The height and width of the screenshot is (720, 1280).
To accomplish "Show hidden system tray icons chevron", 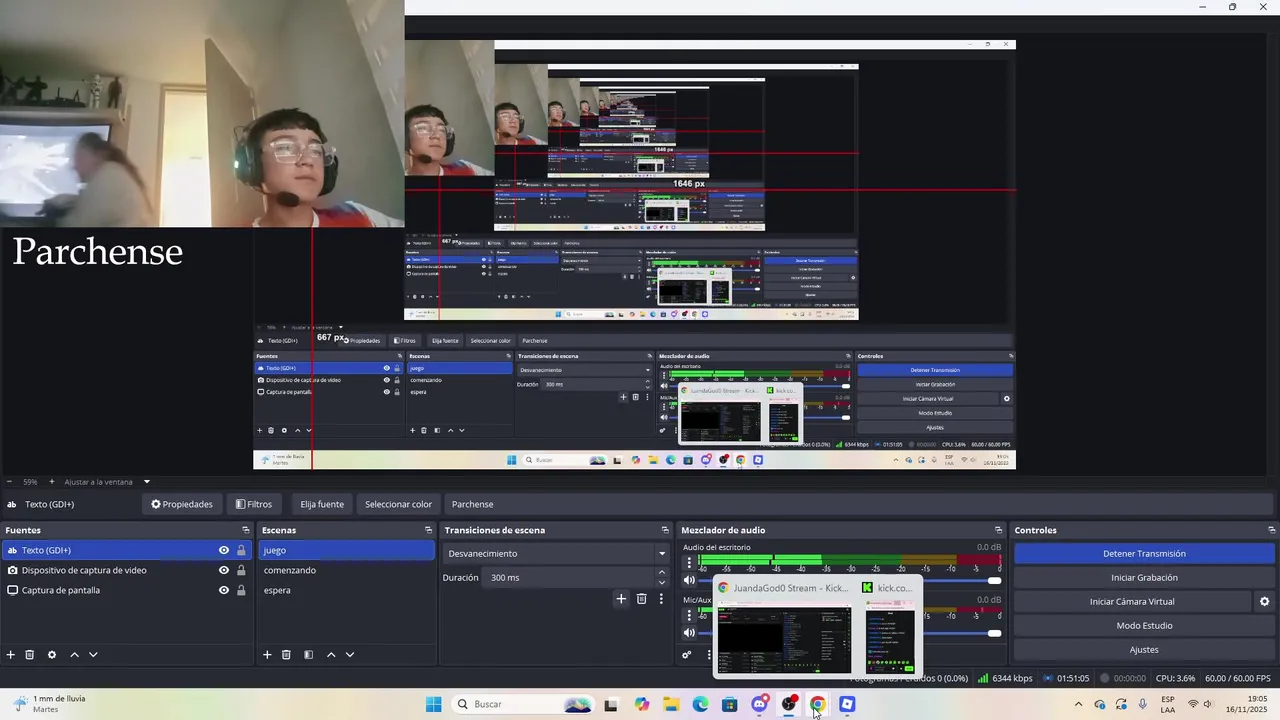I will (x=1078, y=704).
